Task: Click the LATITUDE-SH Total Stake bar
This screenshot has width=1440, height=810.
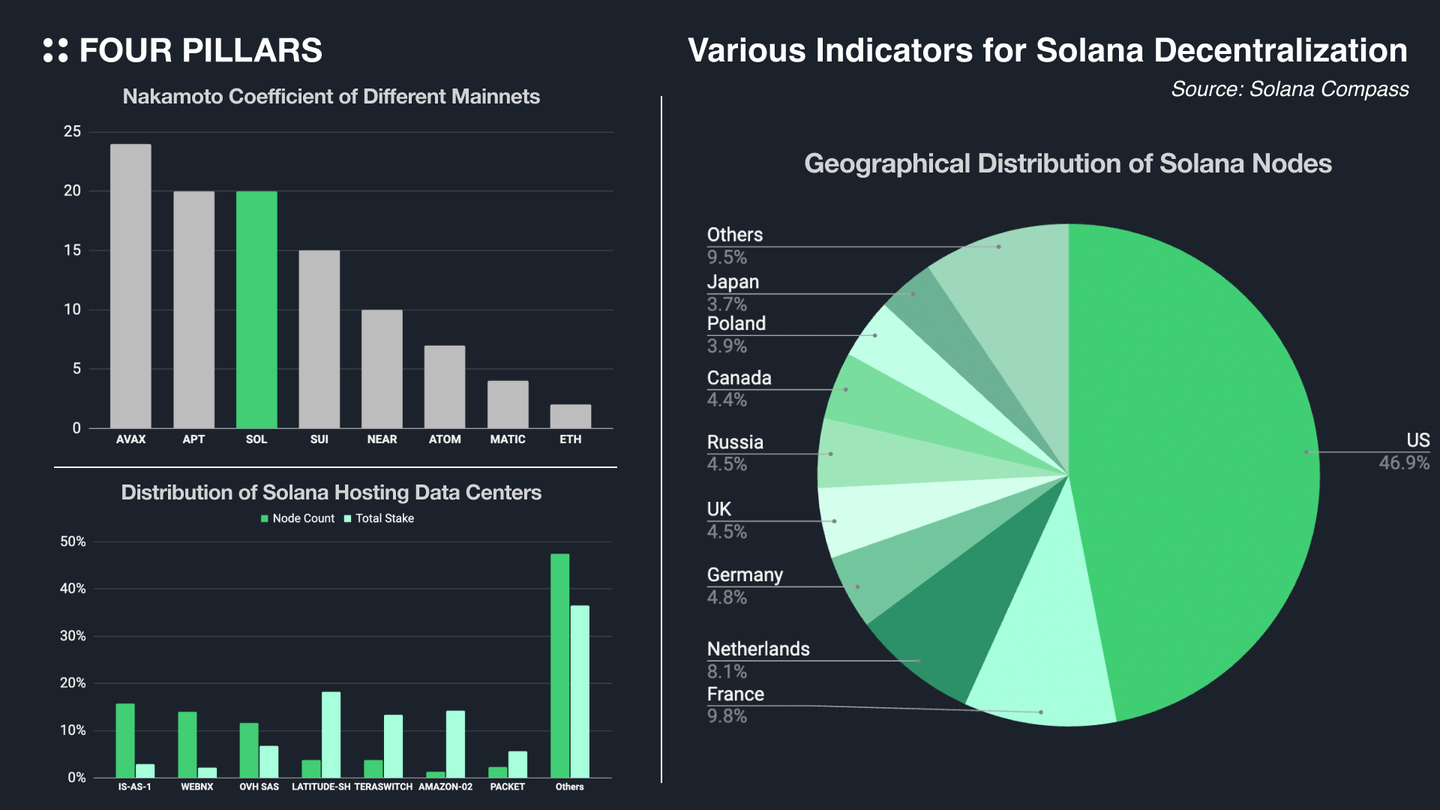Action: point(331,735)
